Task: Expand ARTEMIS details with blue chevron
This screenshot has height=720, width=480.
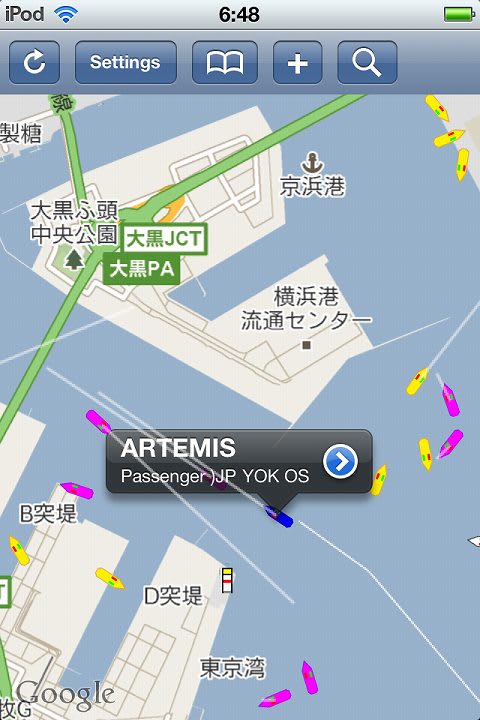Action: coord(340,461)
